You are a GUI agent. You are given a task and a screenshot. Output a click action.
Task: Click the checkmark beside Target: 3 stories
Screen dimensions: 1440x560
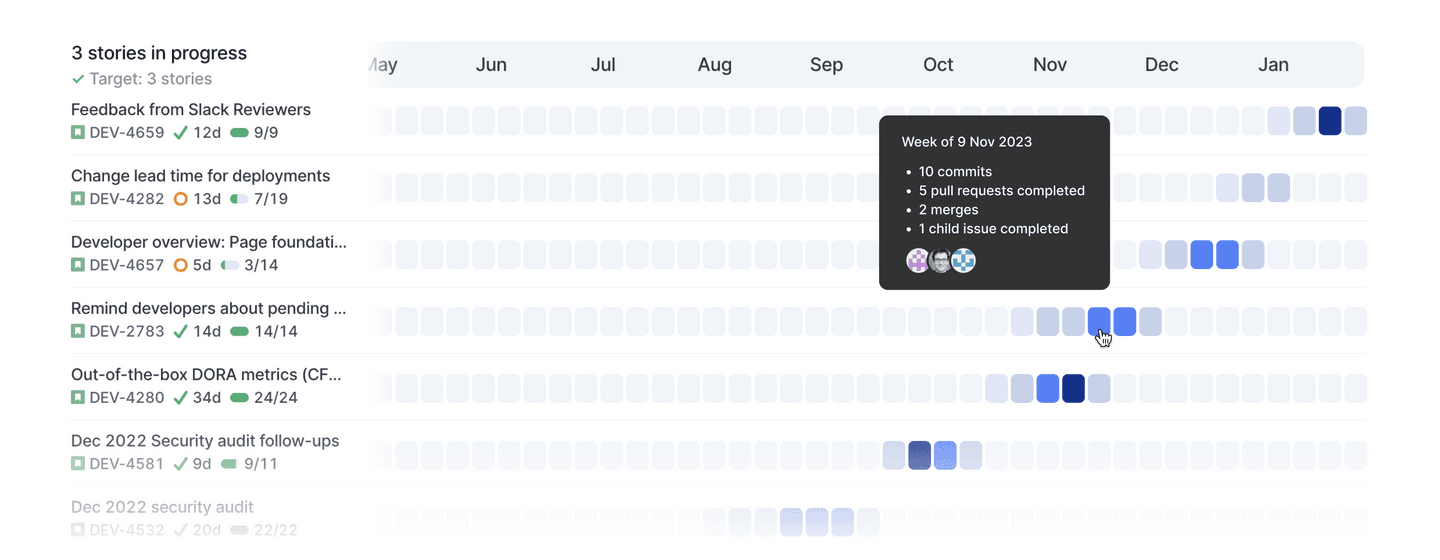(78, 79)
